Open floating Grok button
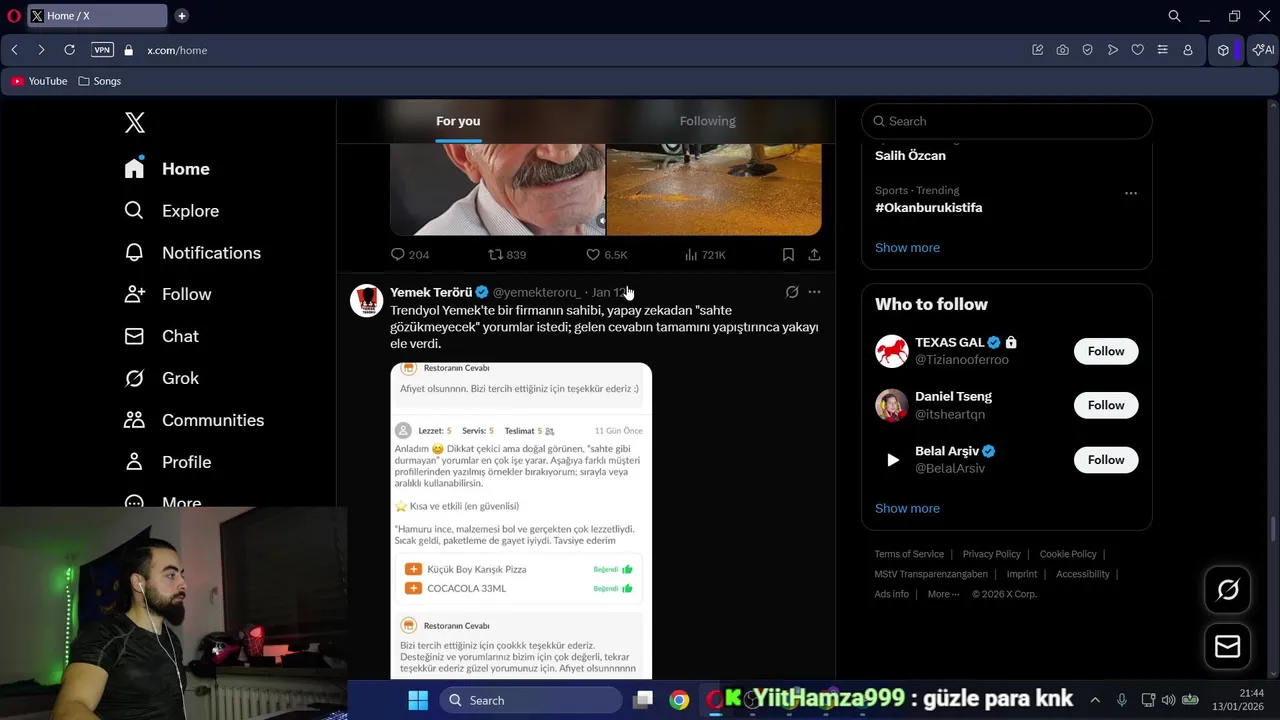Image resolution: width=1280 pixels, height=720 pixels. pos(1228,590)
